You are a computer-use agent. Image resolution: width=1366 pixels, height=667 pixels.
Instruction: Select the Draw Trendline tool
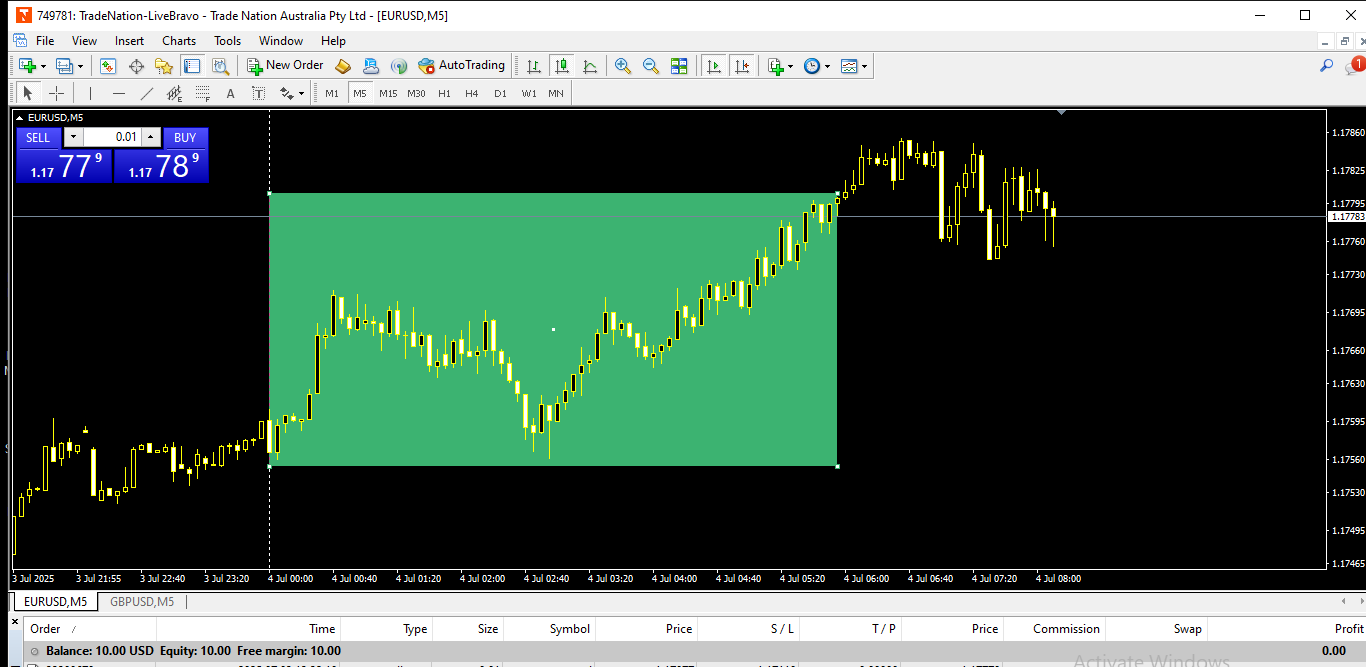(147, 93)
